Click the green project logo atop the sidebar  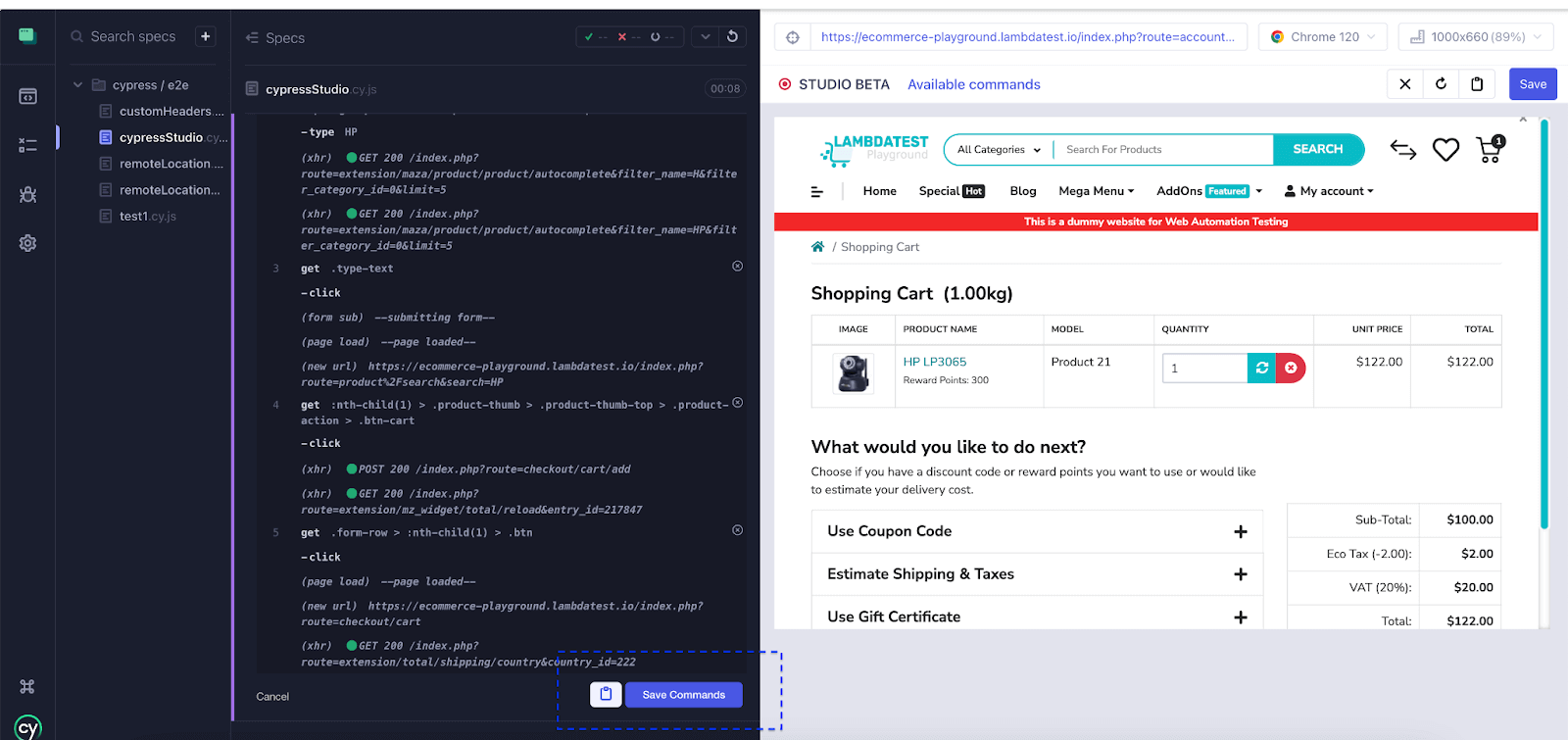tap(27, 36)
